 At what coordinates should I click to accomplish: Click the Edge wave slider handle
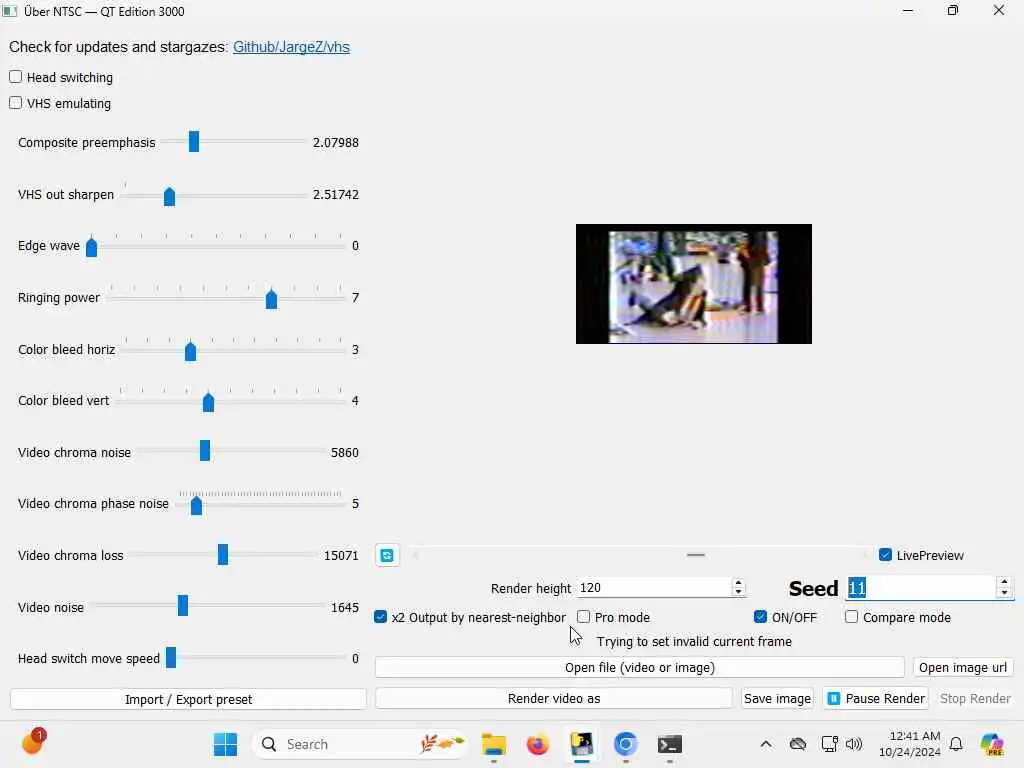(91, 247)
